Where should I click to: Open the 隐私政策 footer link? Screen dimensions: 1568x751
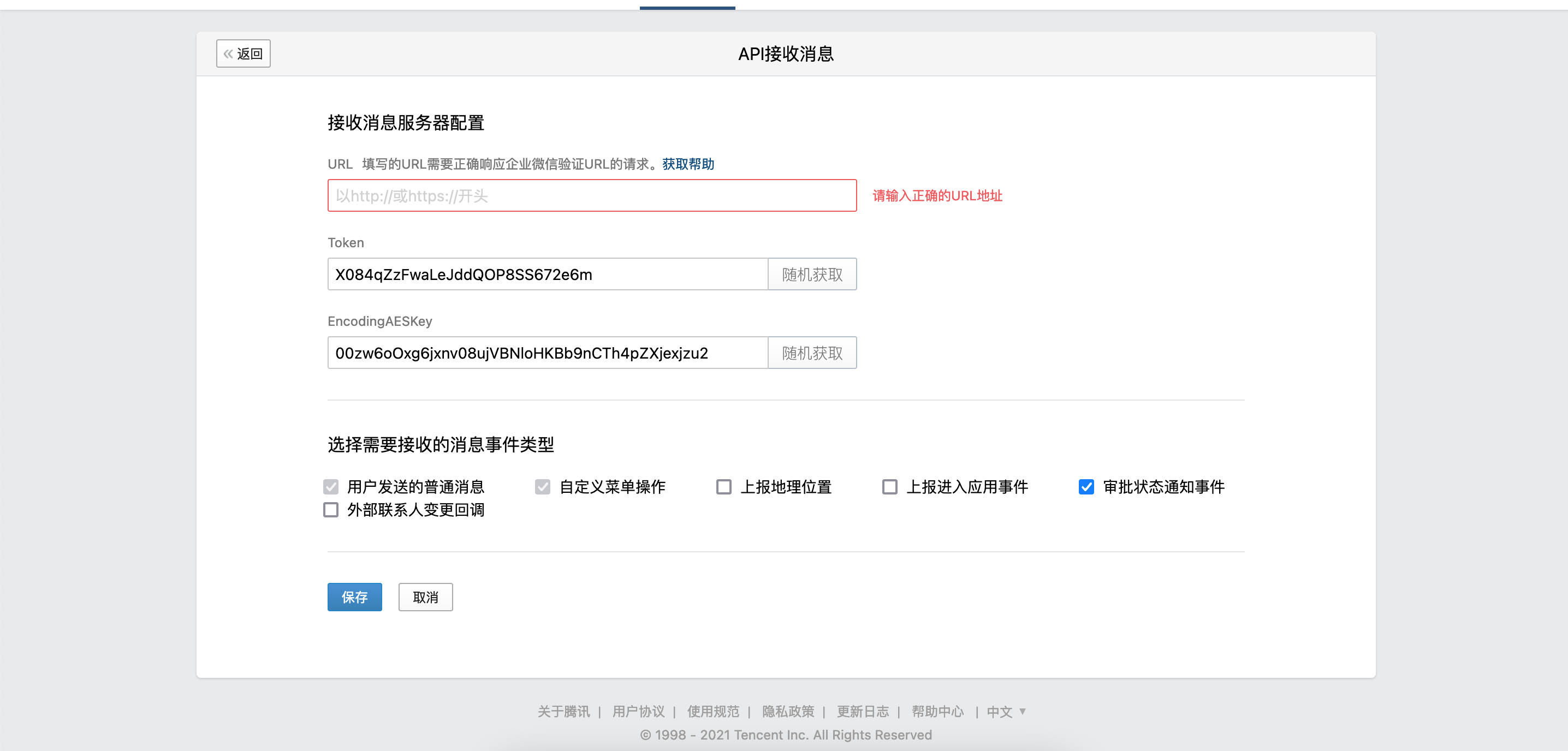pos(788,711)
